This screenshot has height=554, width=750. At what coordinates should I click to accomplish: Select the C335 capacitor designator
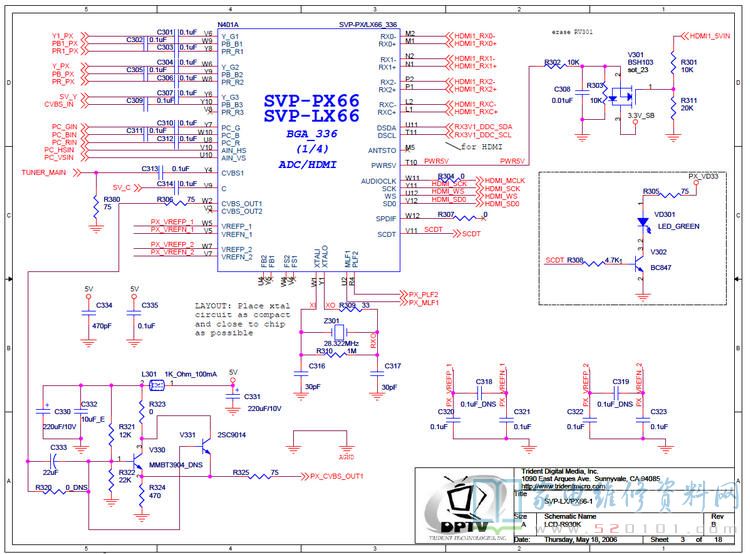[150, 305]
